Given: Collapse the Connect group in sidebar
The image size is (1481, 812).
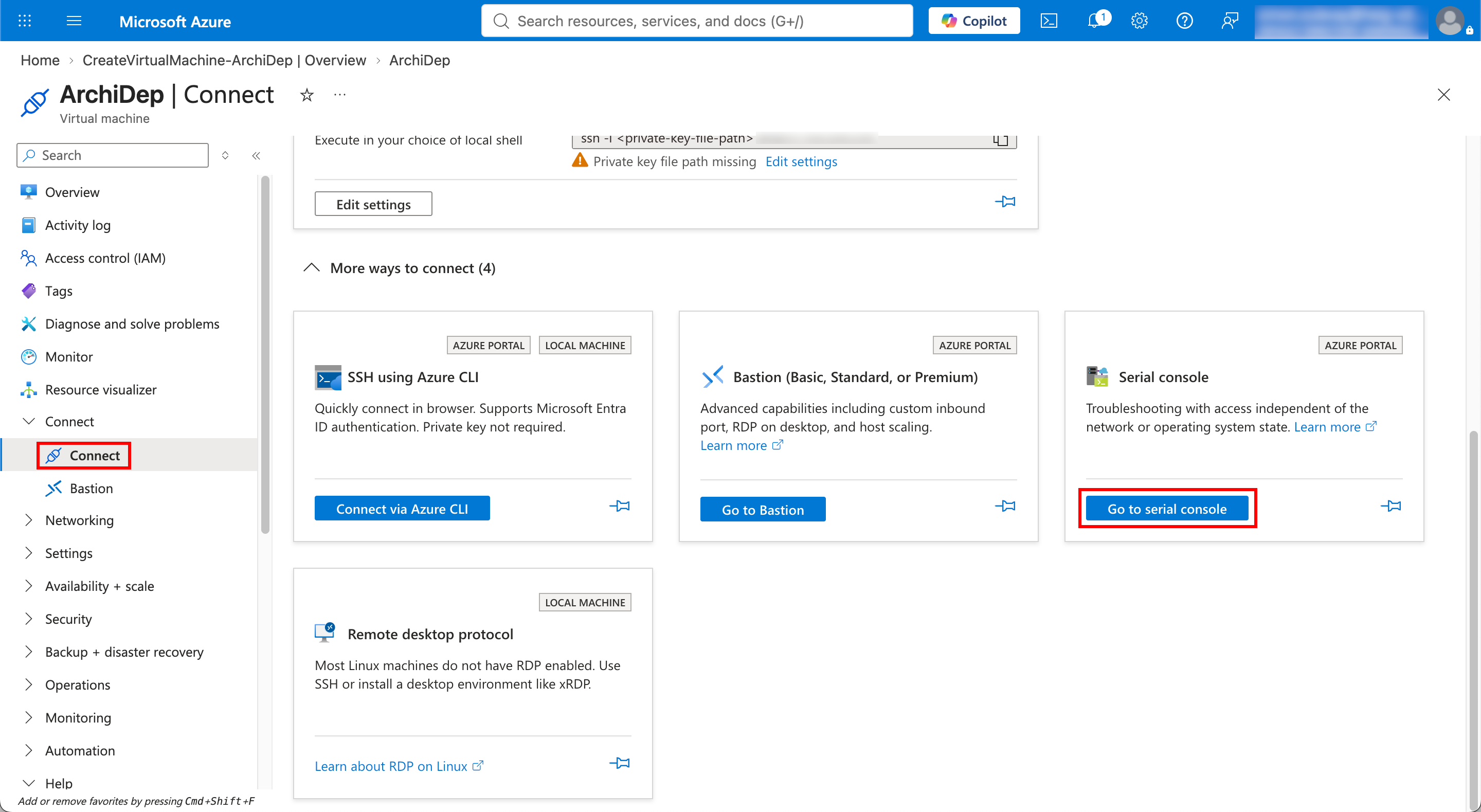Looking at the screenshot, I should click(x=28, y=422).
